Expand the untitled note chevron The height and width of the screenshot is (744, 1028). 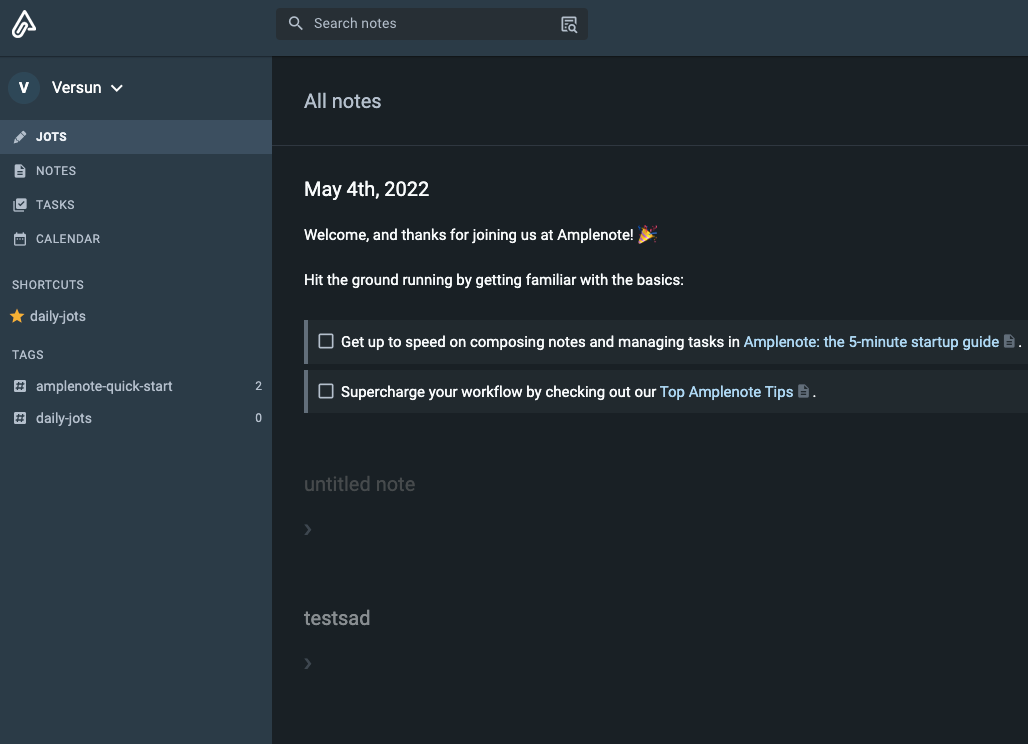(x=308, y=529)
